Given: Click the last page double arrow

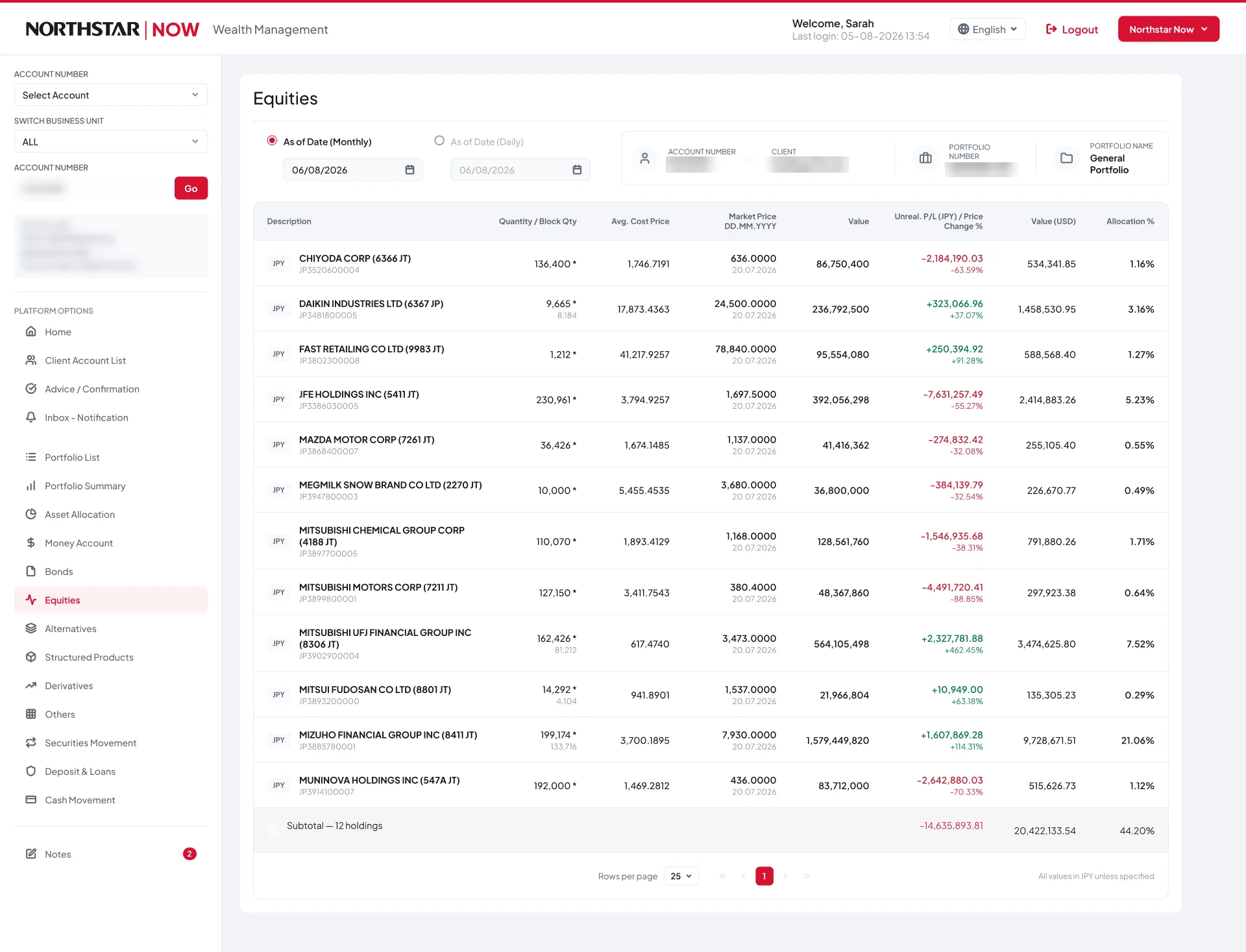Looking at the screenshot, I should 806,876.
